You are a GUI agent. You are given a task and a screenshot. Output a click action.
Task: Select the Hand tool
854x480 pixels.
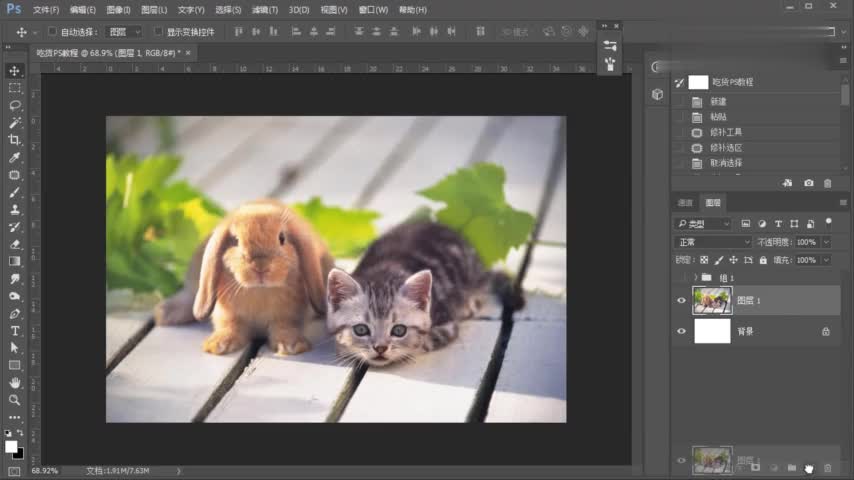coord(15,382)
